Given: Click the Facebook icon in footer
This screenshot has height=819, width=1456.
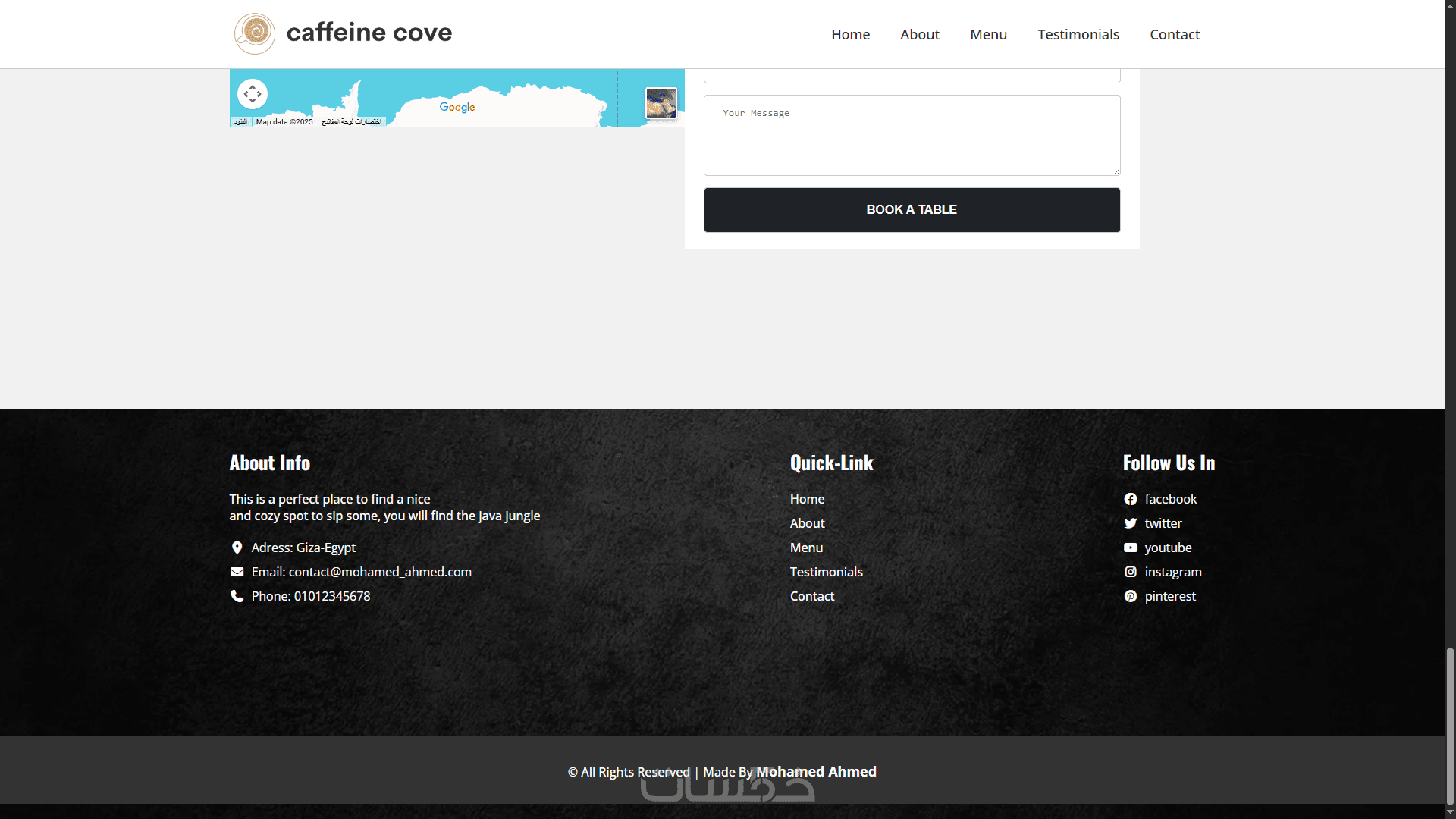Looking at the screenshot, I should pos(1130,499).
